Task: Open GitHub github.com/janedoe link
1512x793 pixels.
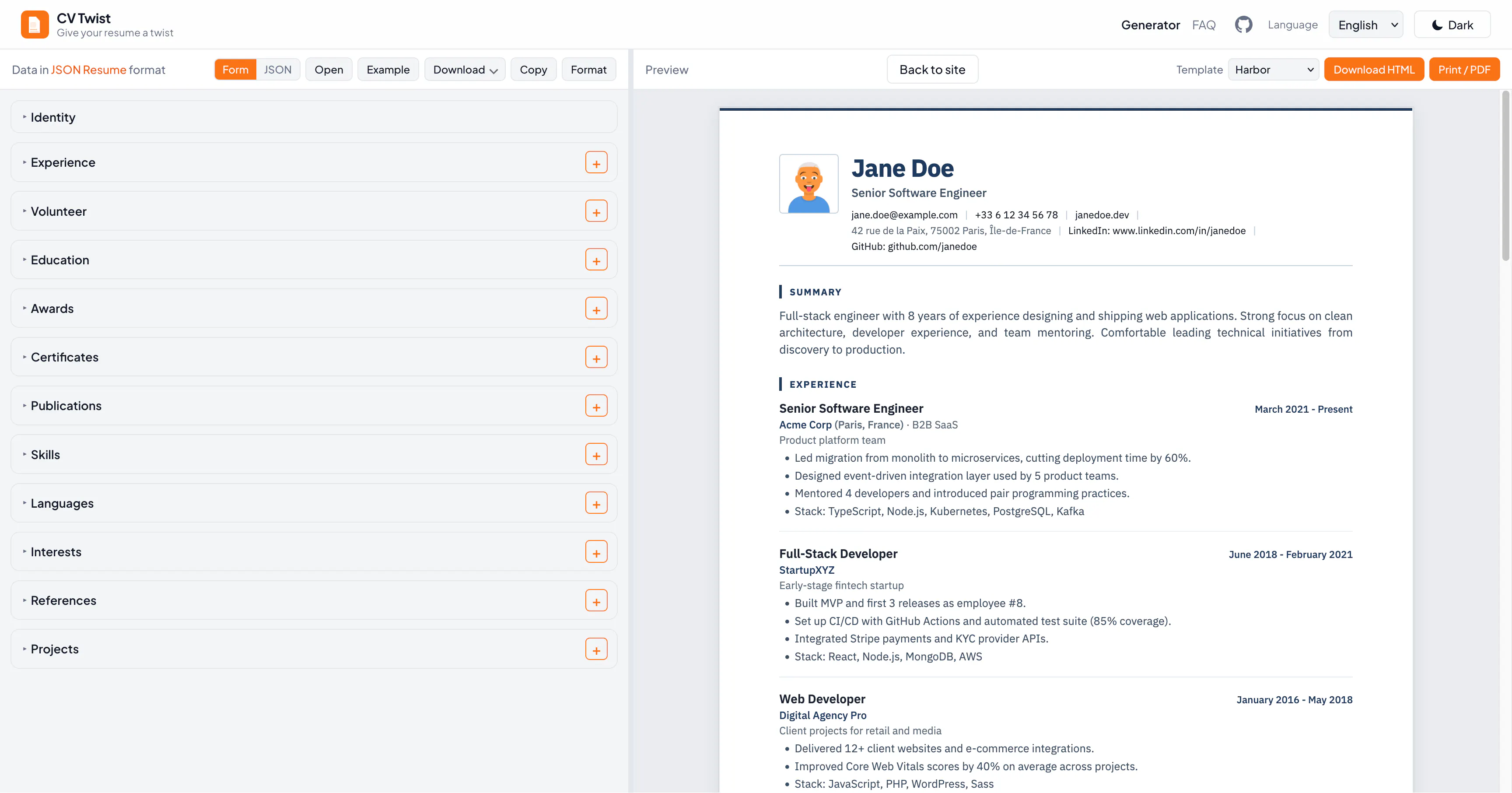Action: [914, 246]
